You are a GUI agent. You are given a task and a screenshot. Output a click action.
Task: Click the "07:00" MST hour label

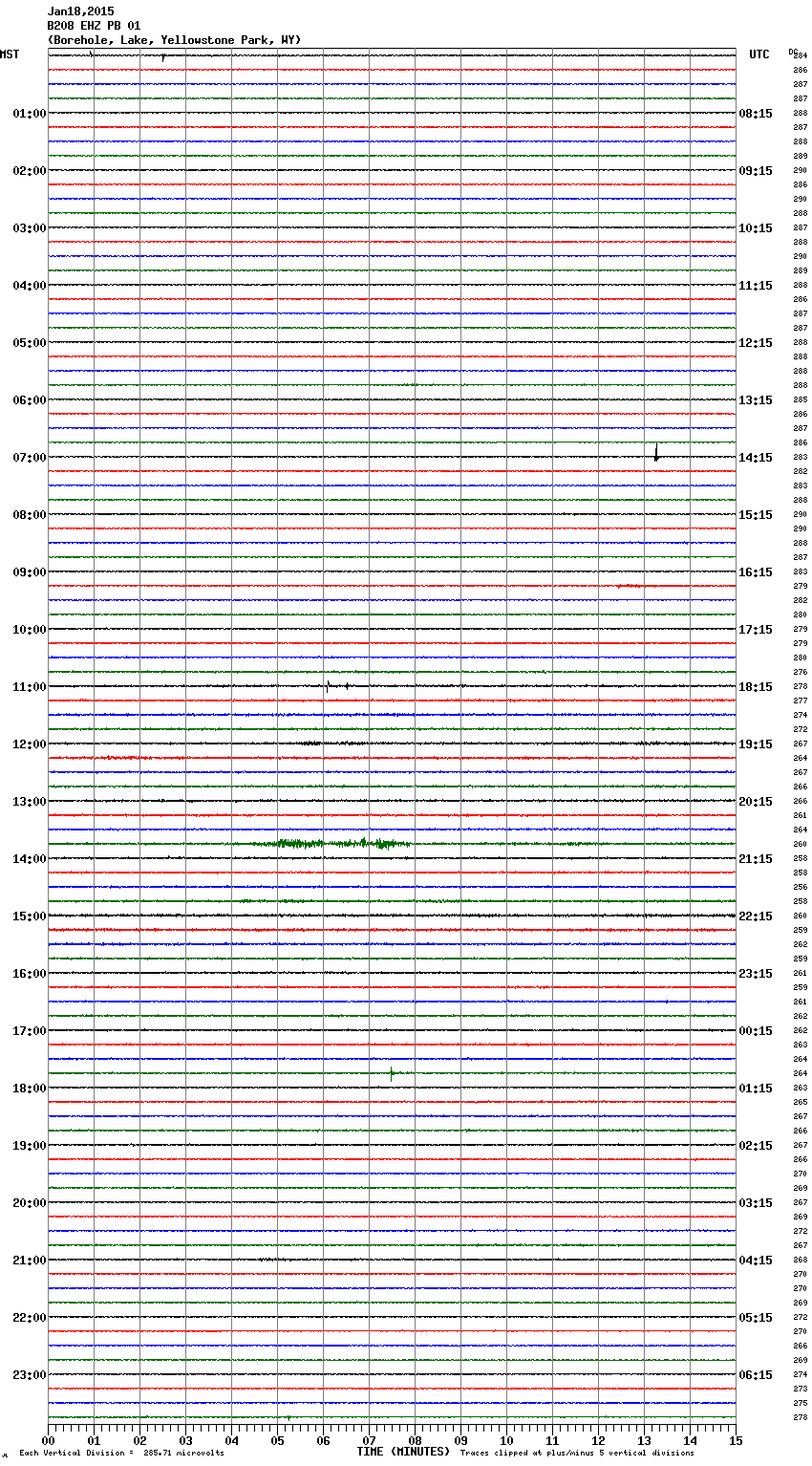coord(30,458)
